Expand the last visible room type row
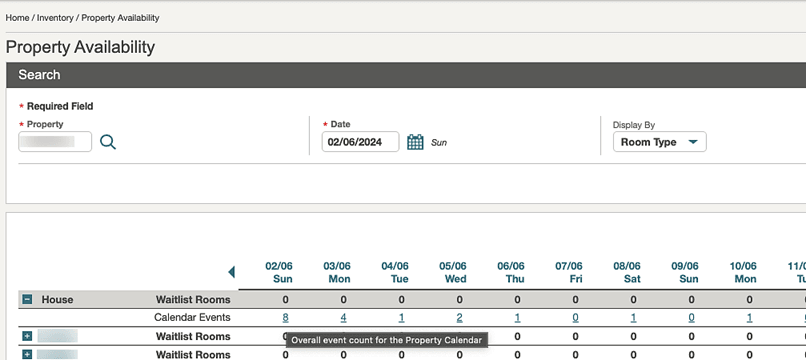Image resolution: width=806 pixels, height=360 pixels. 28,354
